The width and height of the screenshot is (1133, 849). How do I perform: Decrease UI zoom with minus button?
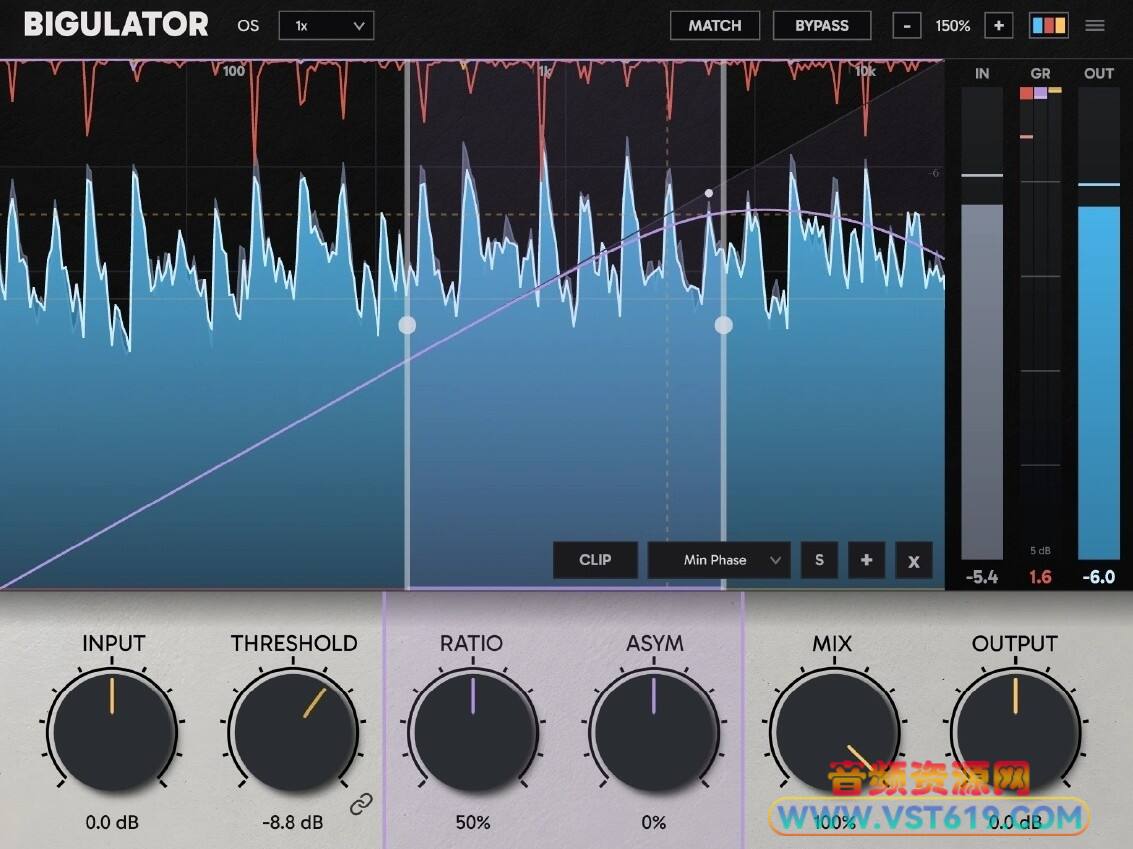coord(907,26)
